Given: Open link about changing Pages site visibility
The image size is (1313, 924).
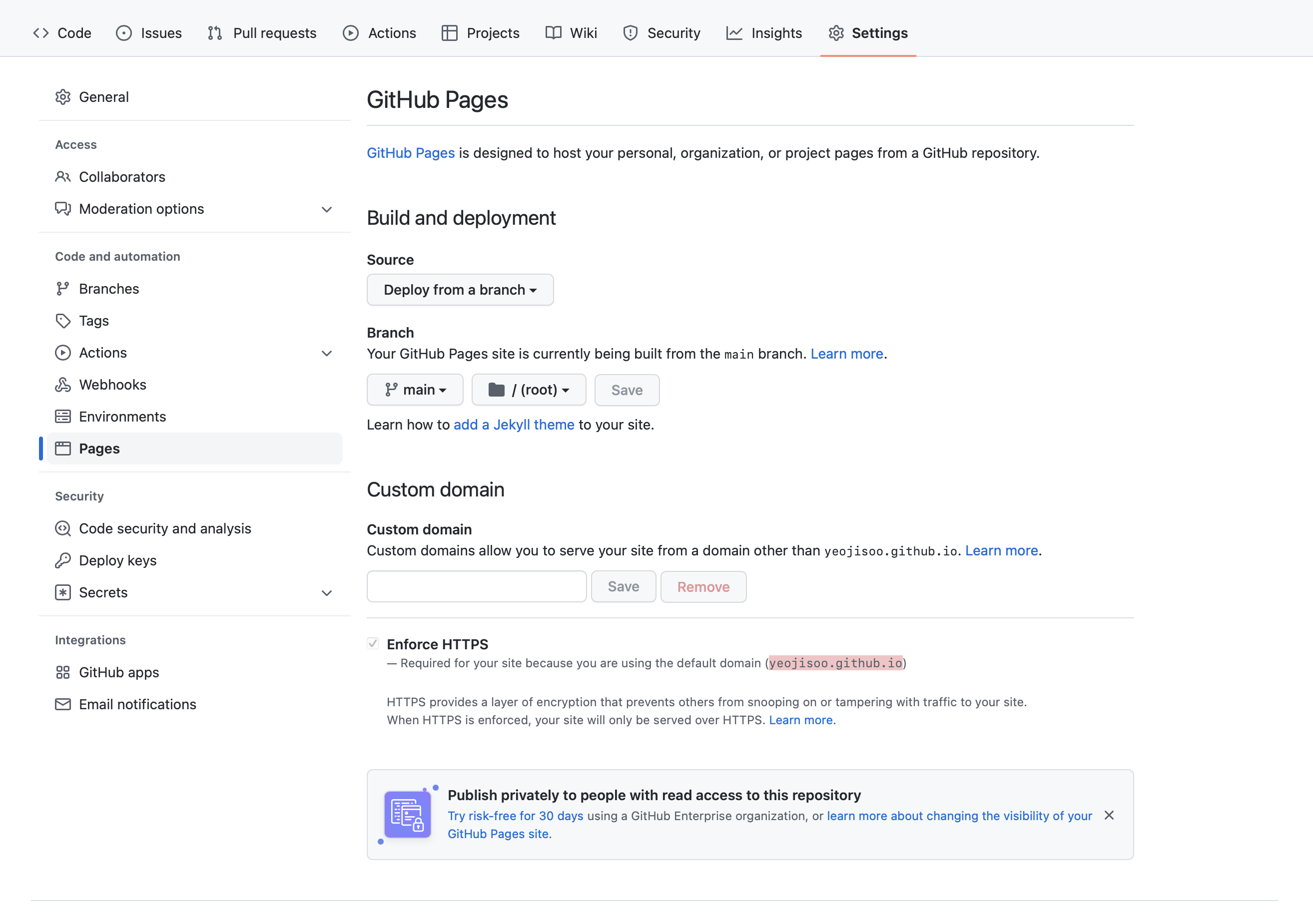Looking at the screenshot, I should [770, 825].
